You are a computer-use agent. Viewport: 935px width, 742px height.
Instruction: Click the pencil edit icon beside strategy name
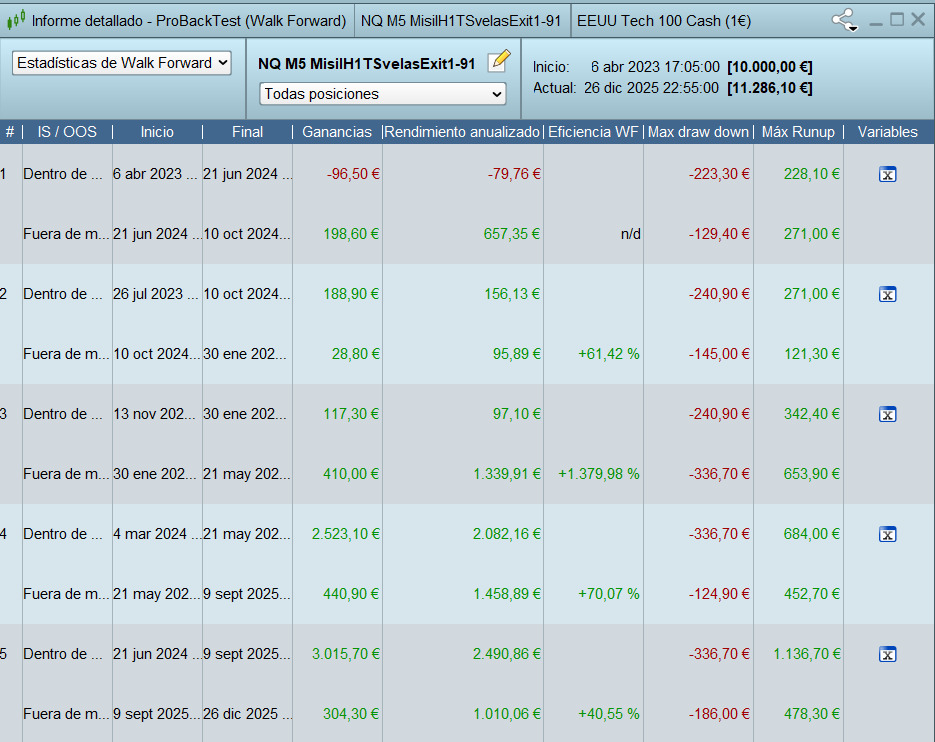point(499,61)
